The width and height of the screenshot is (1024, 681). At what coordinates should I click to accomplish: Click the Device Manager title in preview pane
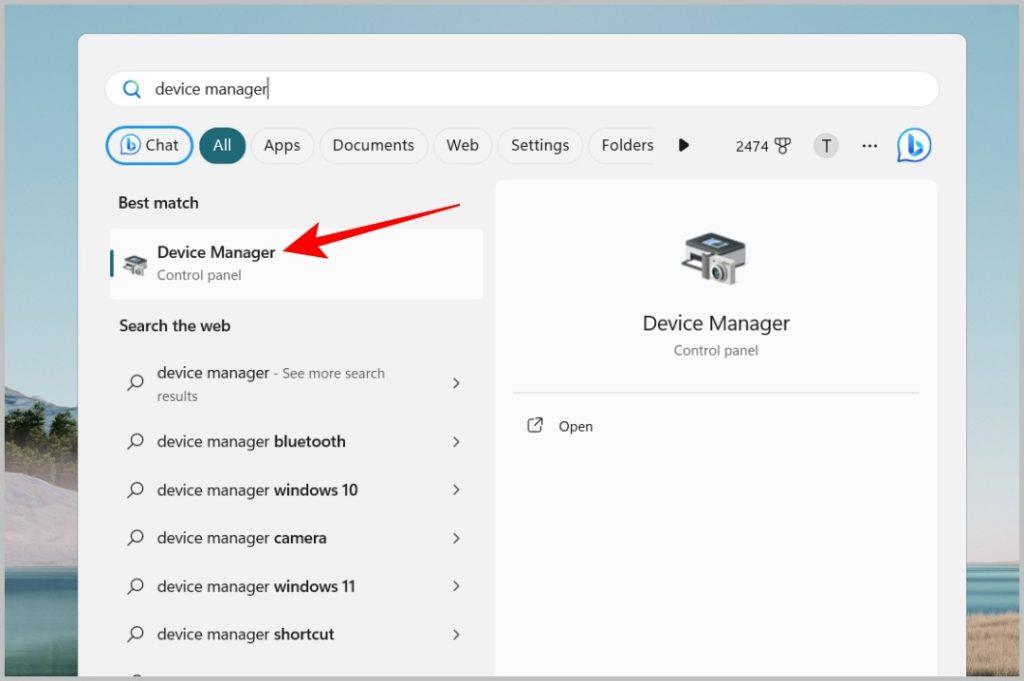pyautogui.click(x=716, y=323)
